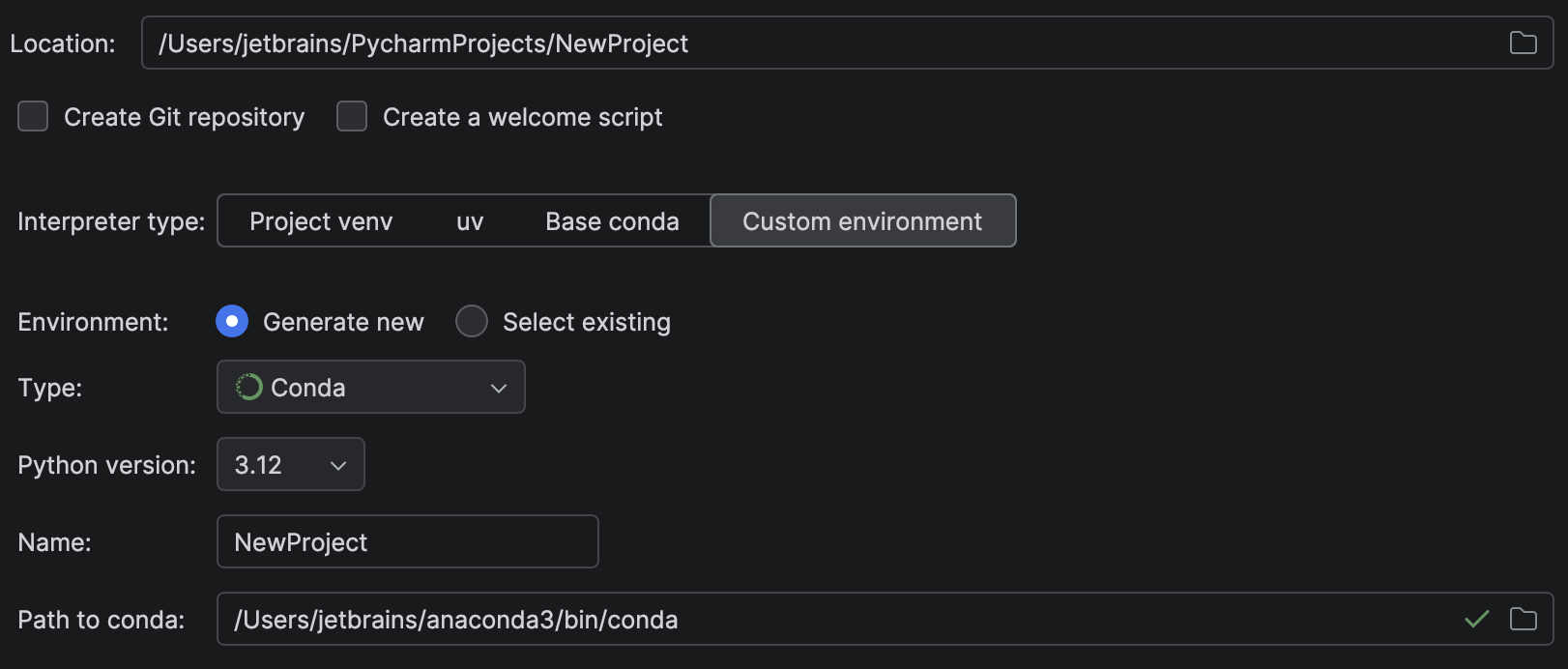Screen dimensions: 1568x669
Task: Click the NewProject name text
Action: 301,541
